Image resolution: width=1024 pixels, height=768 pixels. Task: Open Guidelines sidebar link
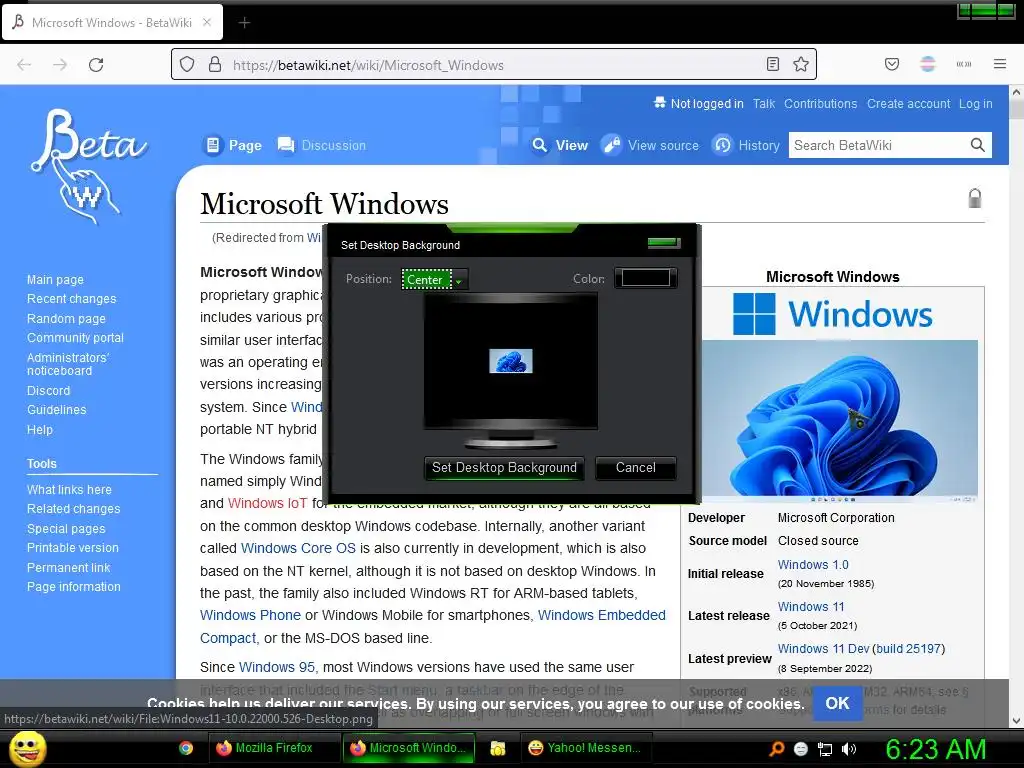tap(56, 409)
